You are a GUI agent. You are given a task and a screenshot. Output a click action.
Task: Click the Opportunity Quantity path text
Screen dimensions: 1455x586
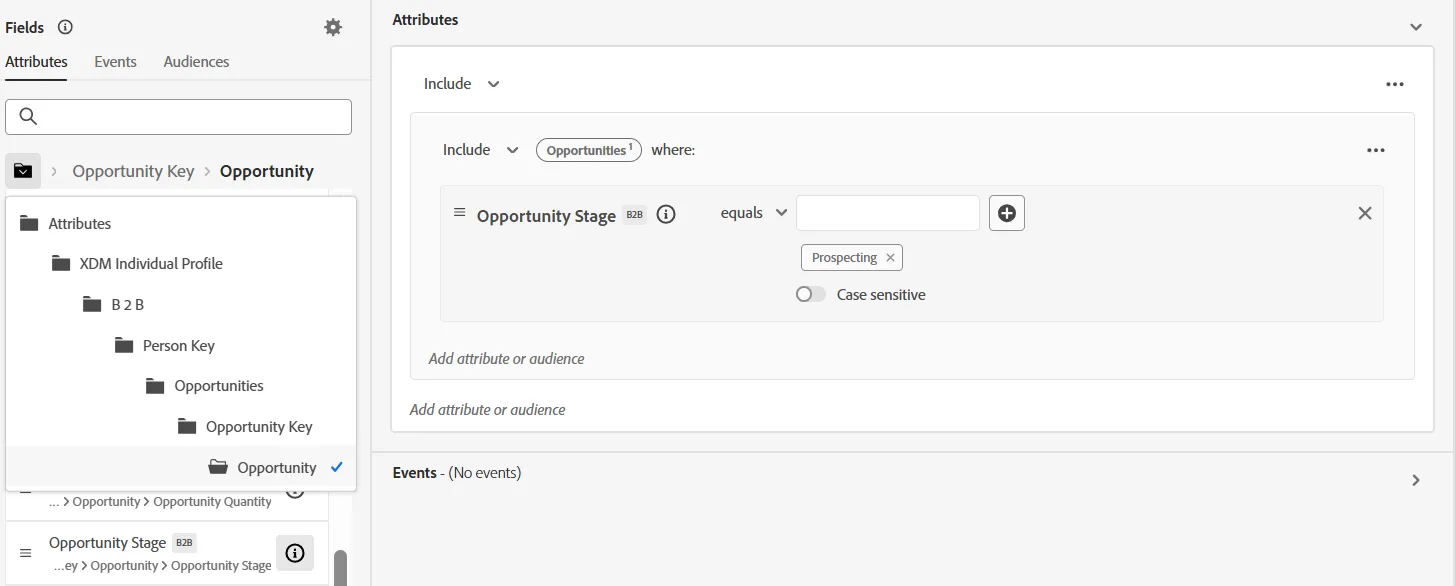pyautogui.click(x=160, y=502)
